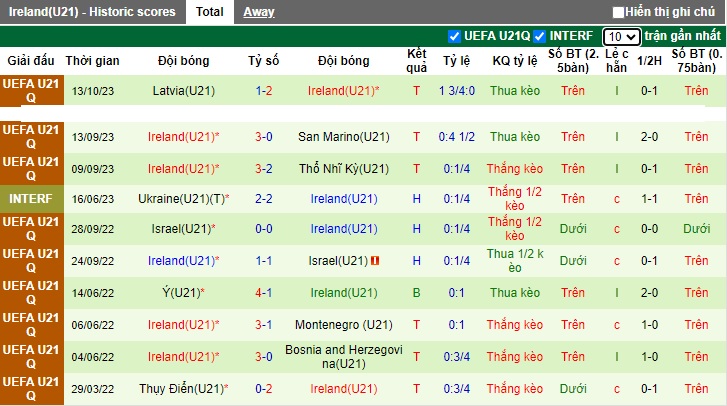Screen dimensions: 727x406
Task: Click score 0-0 of 28/09/22 match
Action: (264, 229)
